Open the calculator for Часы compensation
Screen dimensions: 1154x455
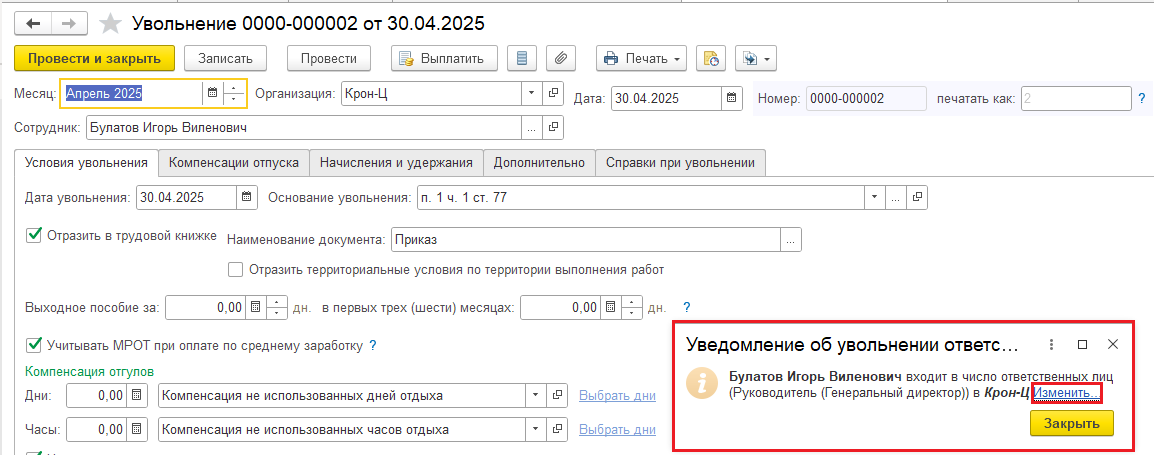coord(137,429)
